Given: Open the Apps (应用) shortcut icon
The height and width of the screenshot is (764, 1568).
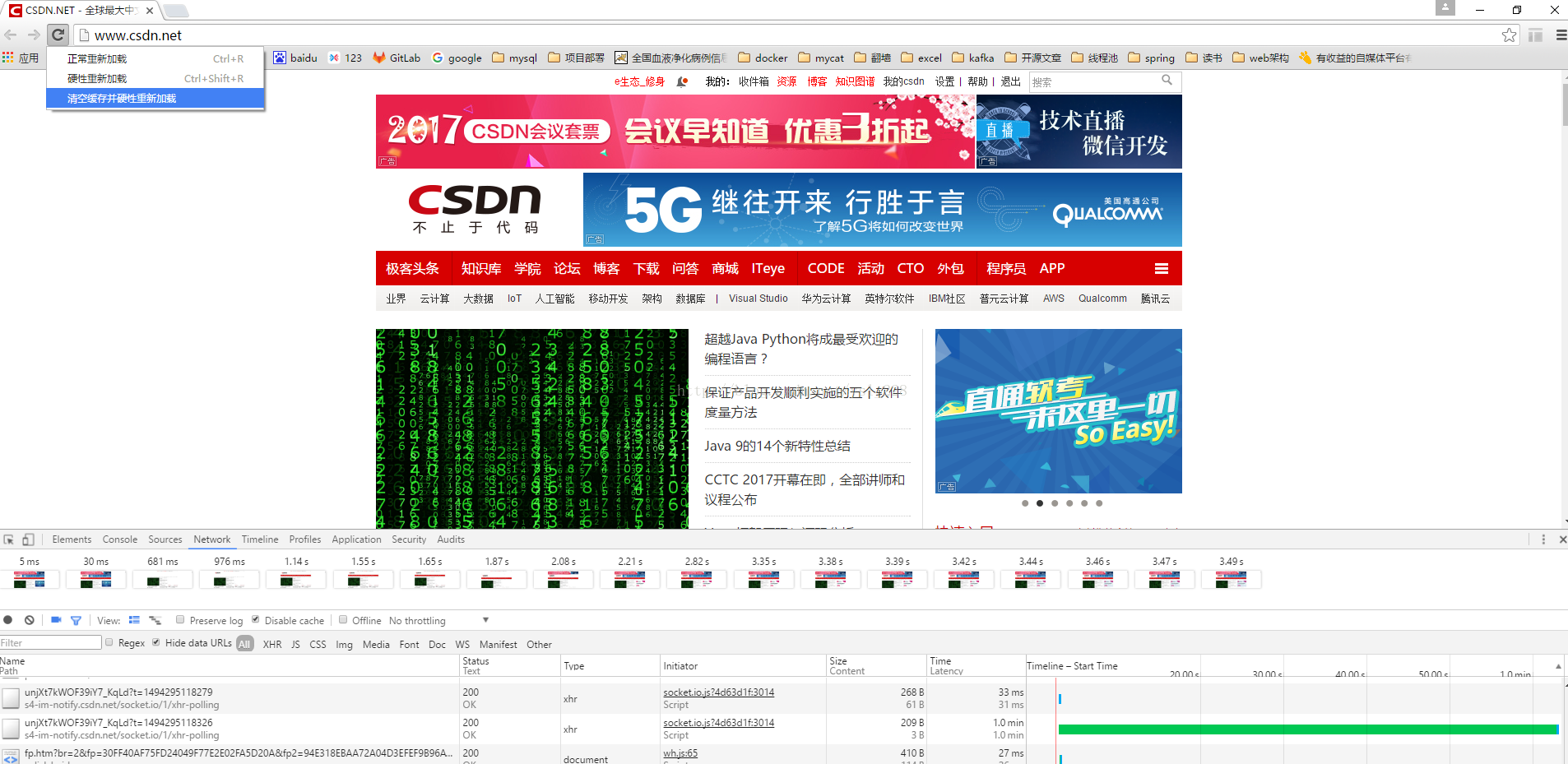Looking at the screenshot, I should point(21,58).
